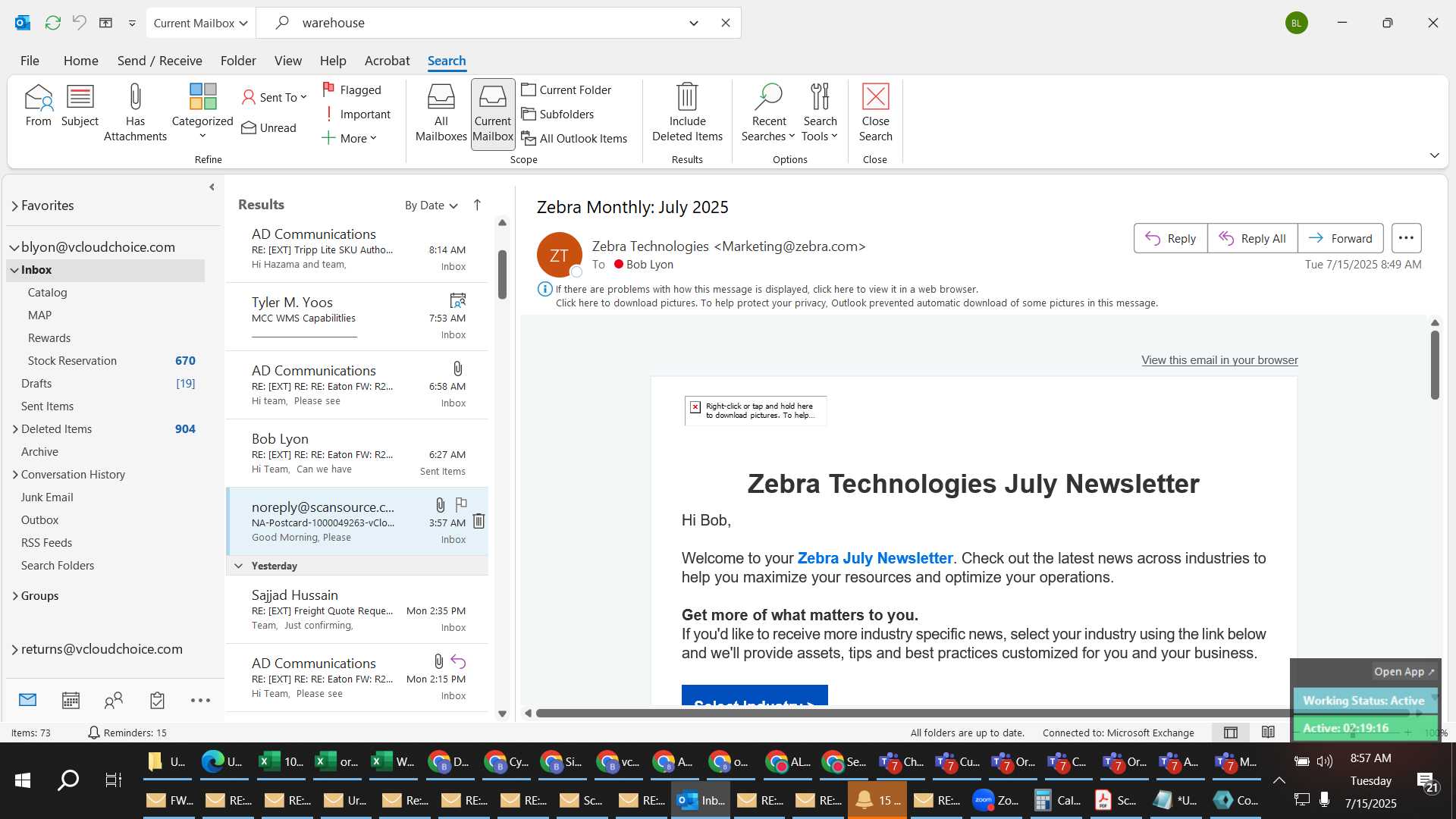
Task: Click View this email in your browser link
Action: point(1219,360)
